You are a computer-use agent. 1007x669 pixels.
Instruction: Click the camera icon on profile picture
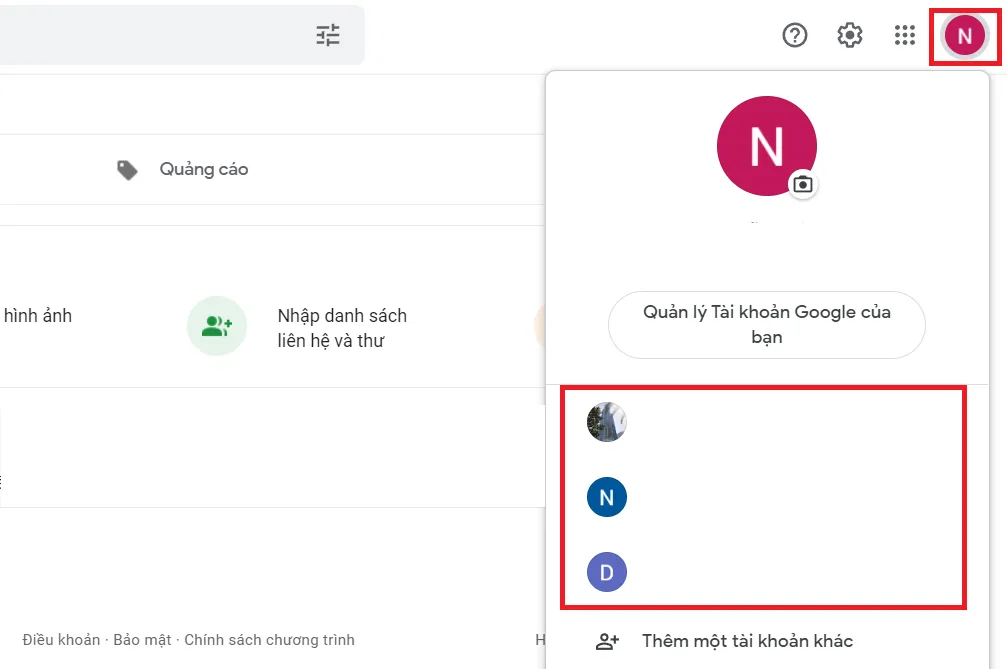click(x=801, y=186)
